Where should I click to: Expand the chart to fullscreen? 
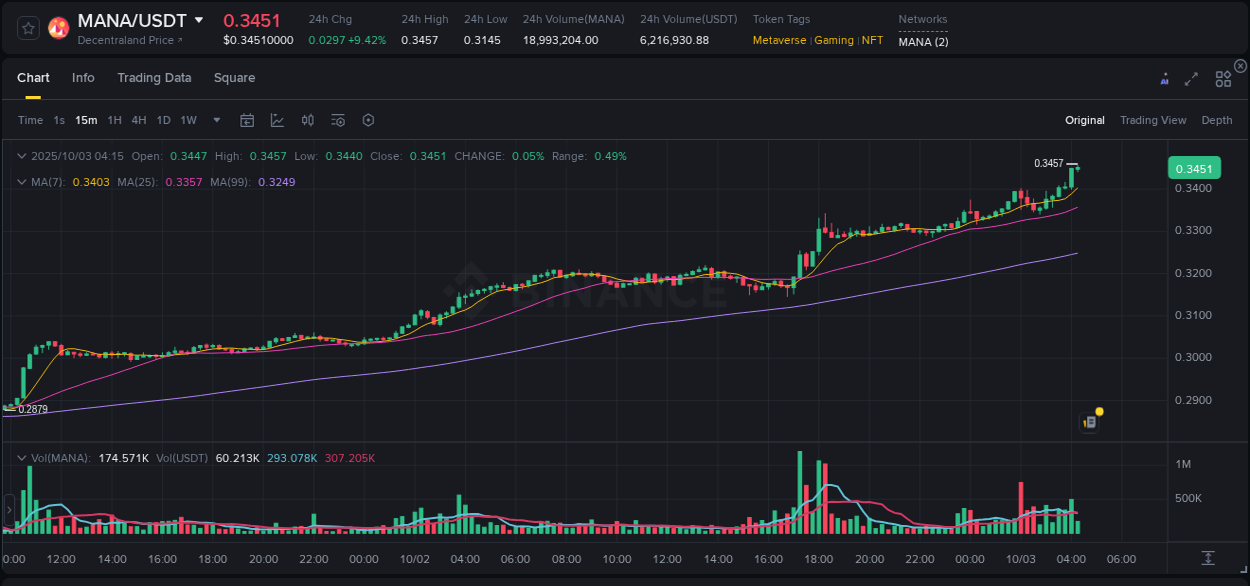point(1191,78)
